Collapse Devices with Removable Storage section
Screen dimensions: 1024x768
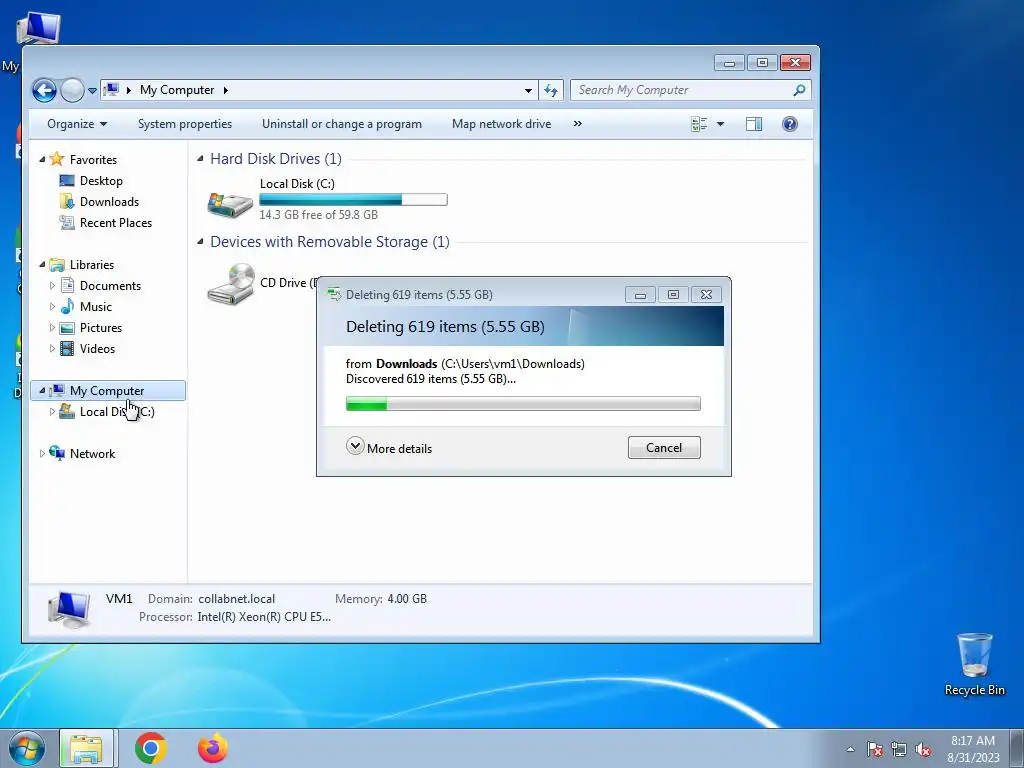coord(200,242)
